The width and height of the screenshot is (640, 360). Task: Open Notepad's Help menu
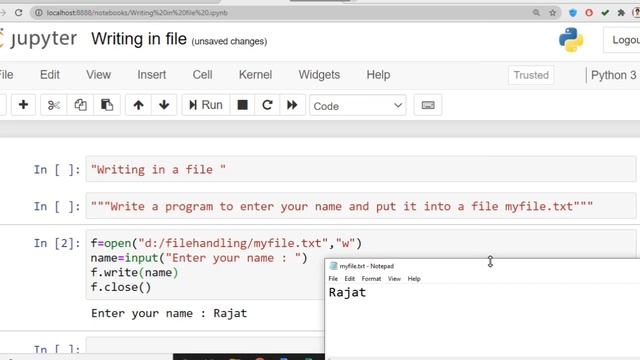tap(414, 279)
